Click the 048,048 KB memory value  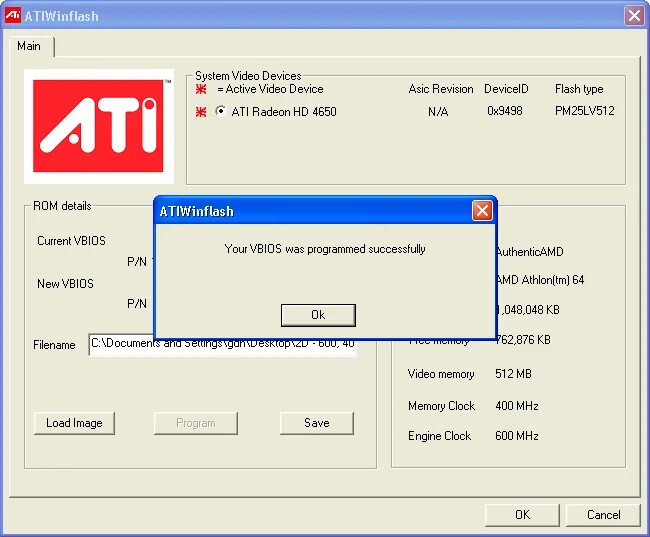tap(528, 310)
